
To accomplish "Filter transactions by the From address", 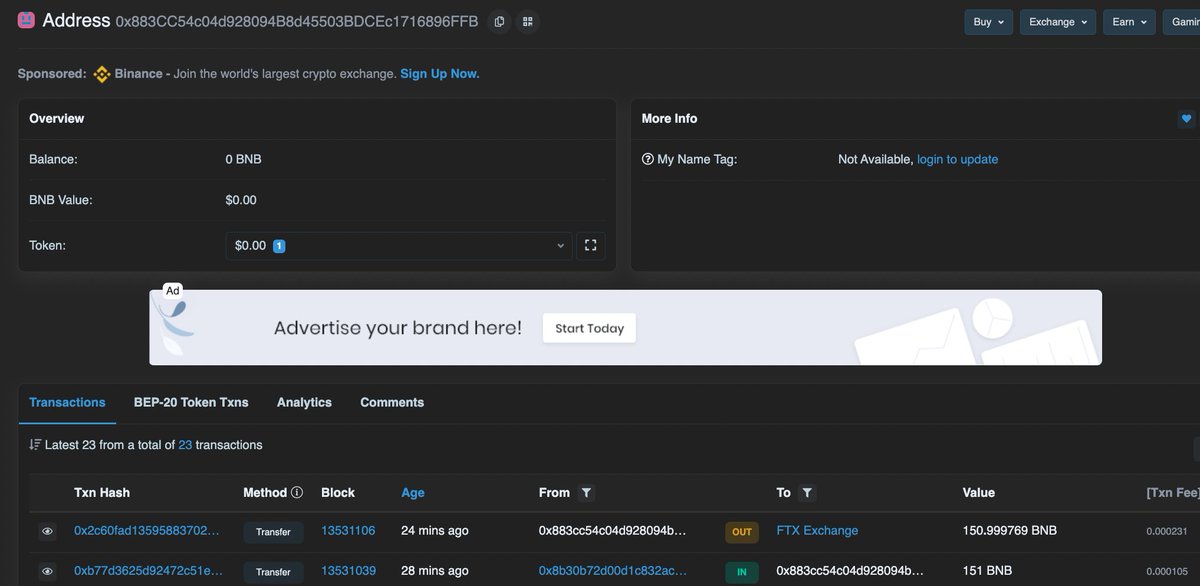I will click(586, 492).
